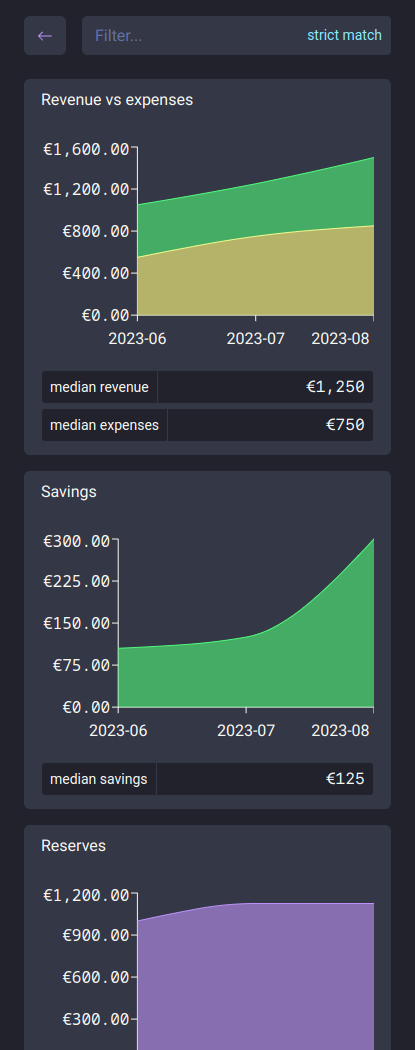The width and height of the screenshot is (415, 1050).
Task: Click €1,200.00 axis label in Reserves chart
Action: pos(86,895)
